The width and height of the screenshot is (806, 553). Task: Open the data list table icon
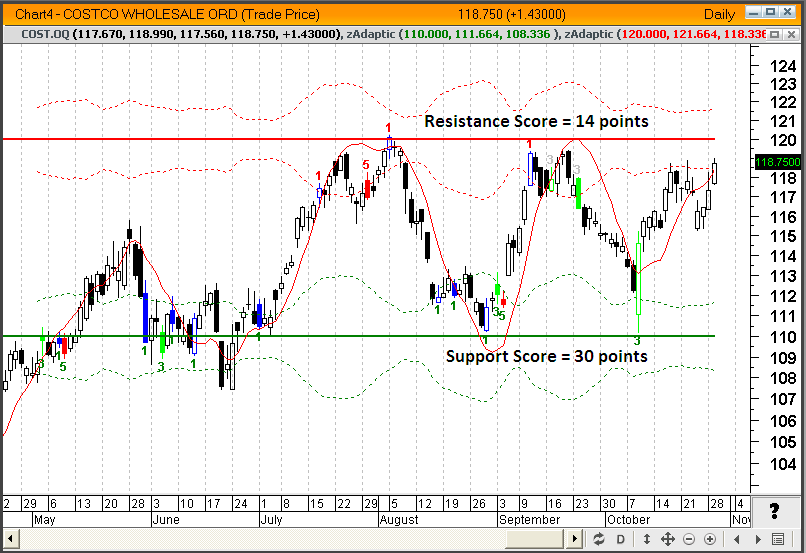[778, 539]
